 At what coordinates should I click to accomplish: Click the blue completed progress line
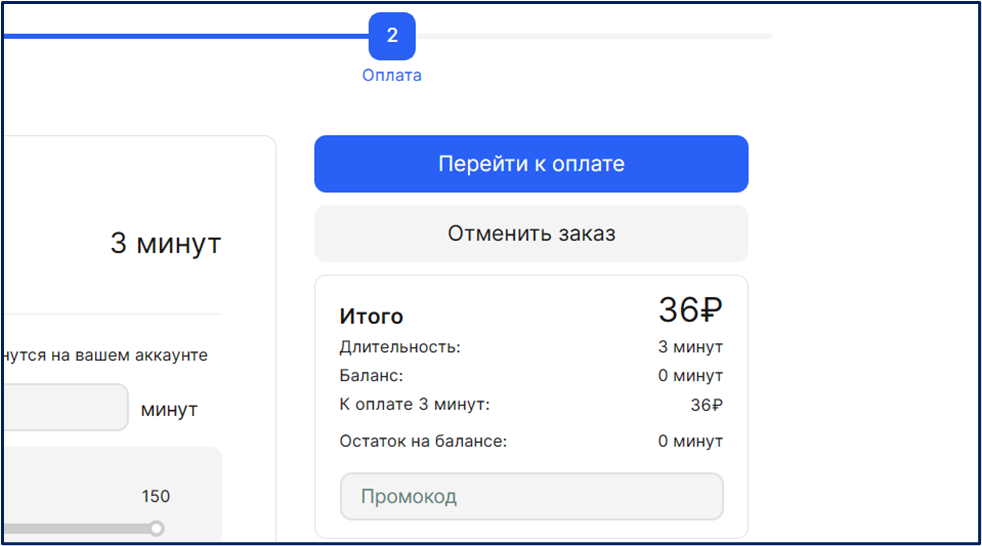[x=187, y=36]
